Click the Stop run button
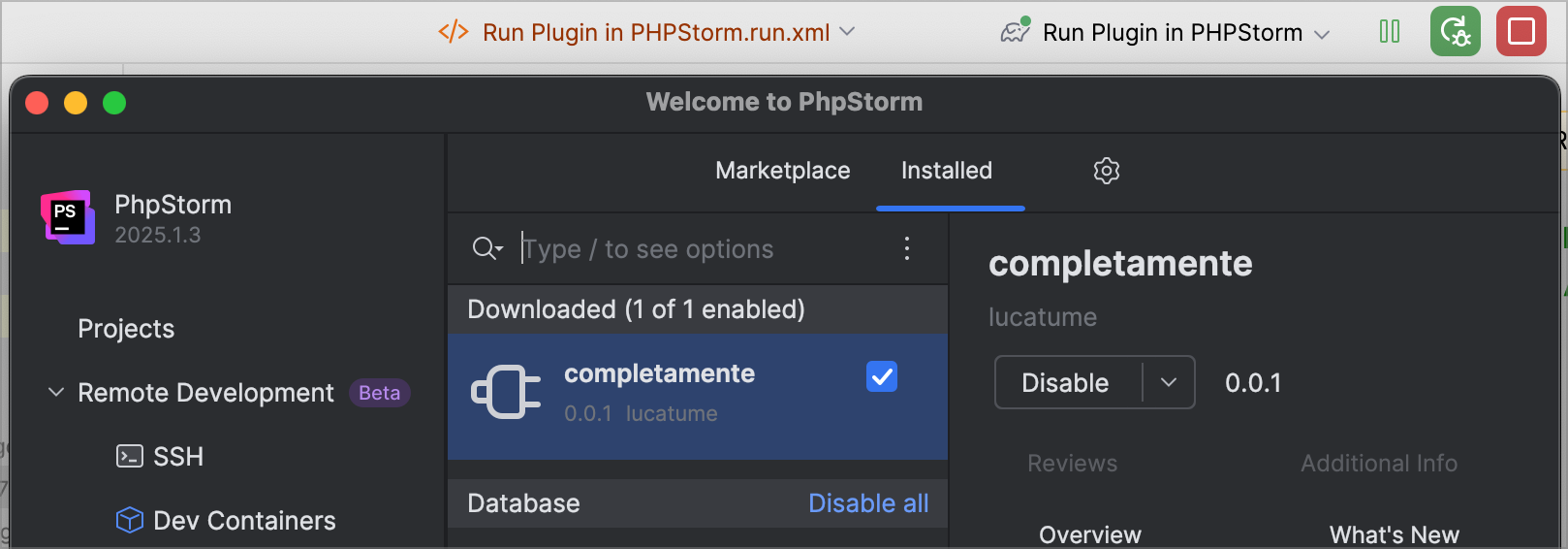This screenshot has height=549, width=1568. (1521, 31)
